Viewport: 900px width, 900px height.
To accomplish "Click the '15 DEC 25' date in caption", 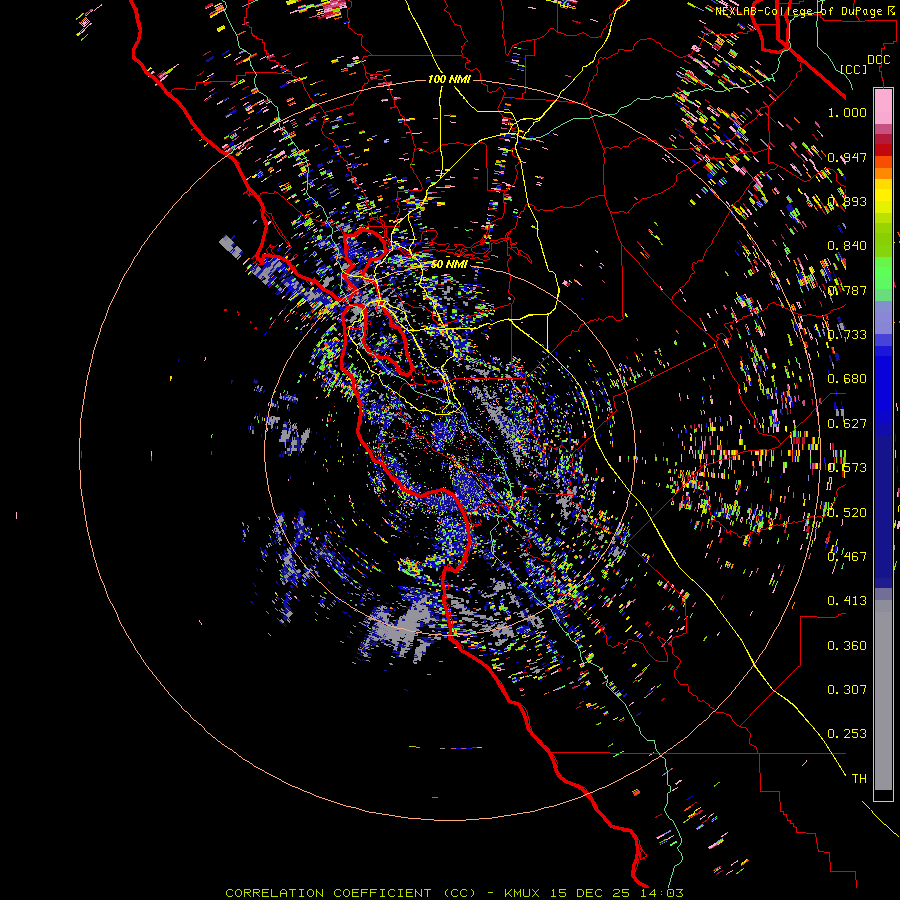I will (589, 893).
